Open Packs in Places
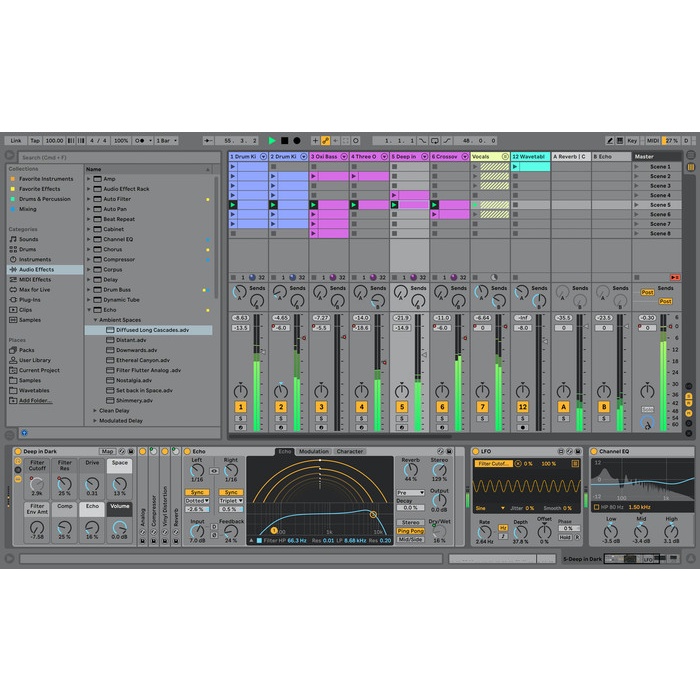Screen dimensions: 700x700 point(26,350)
